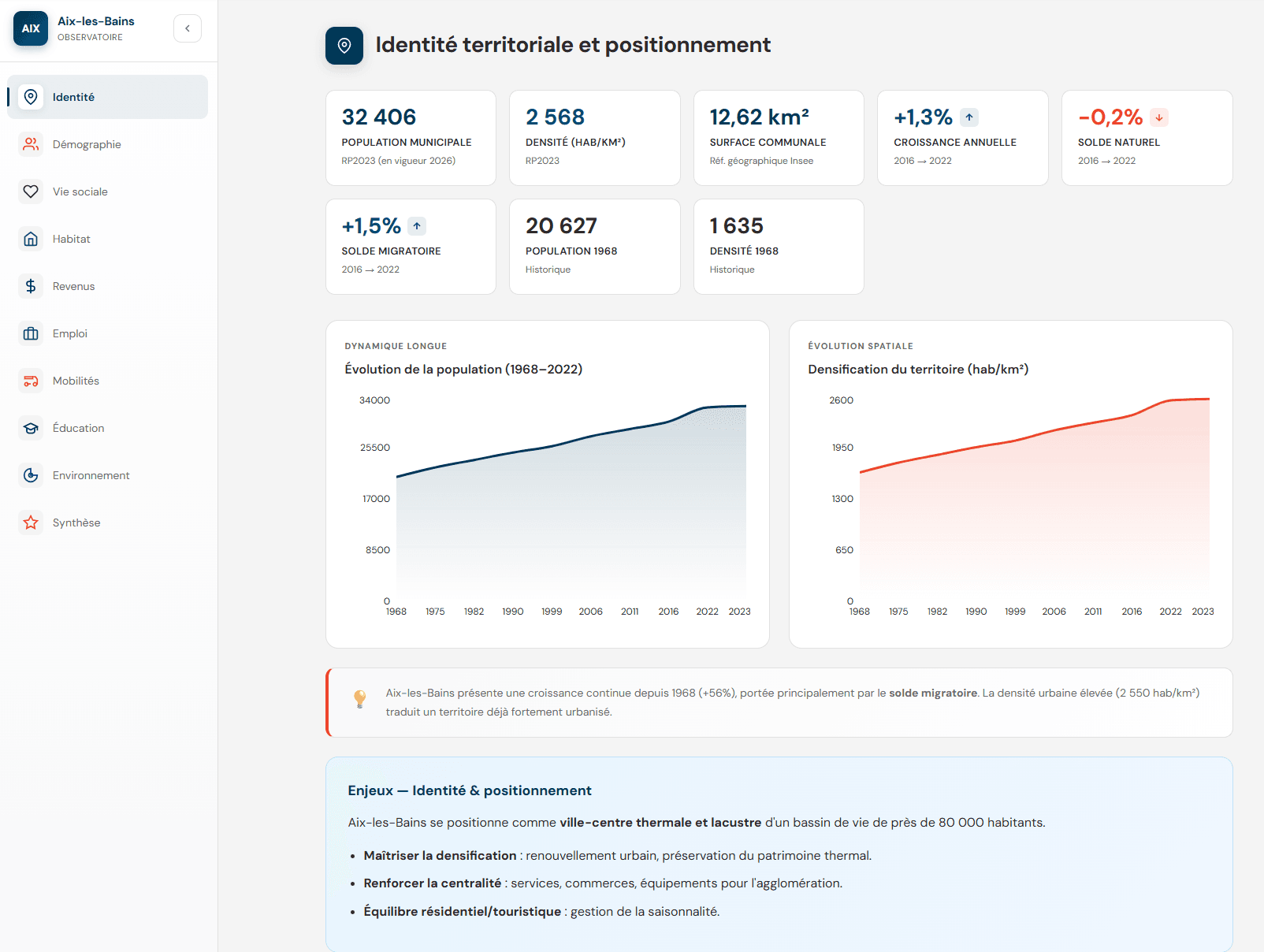Screen dimensions: 1264x952
Task: Select the Éducation graduation cap icon
Action: pyautogui.click(x=31, y=428)
